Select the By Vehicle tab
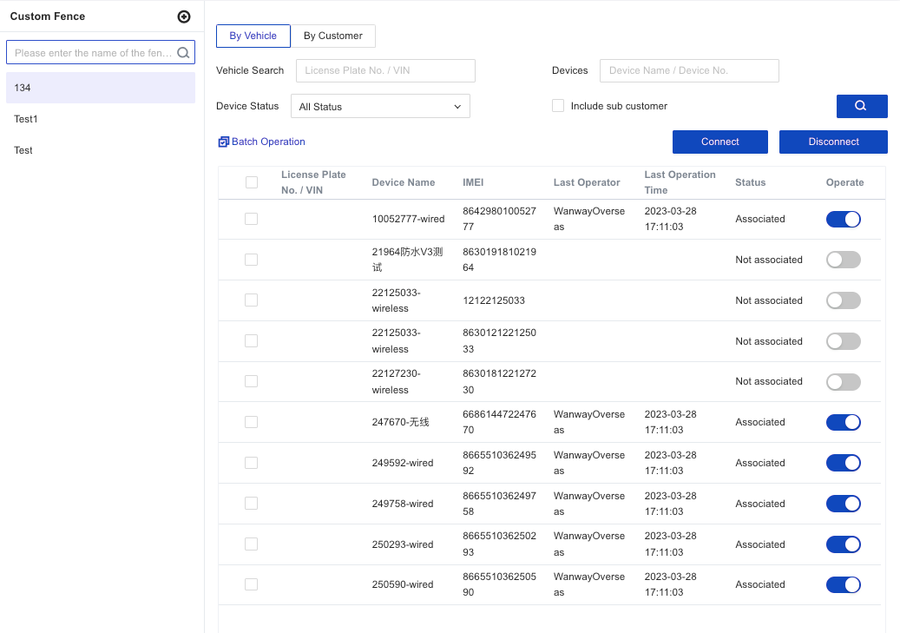Screen dimensions: 900x633 [253, 36]
